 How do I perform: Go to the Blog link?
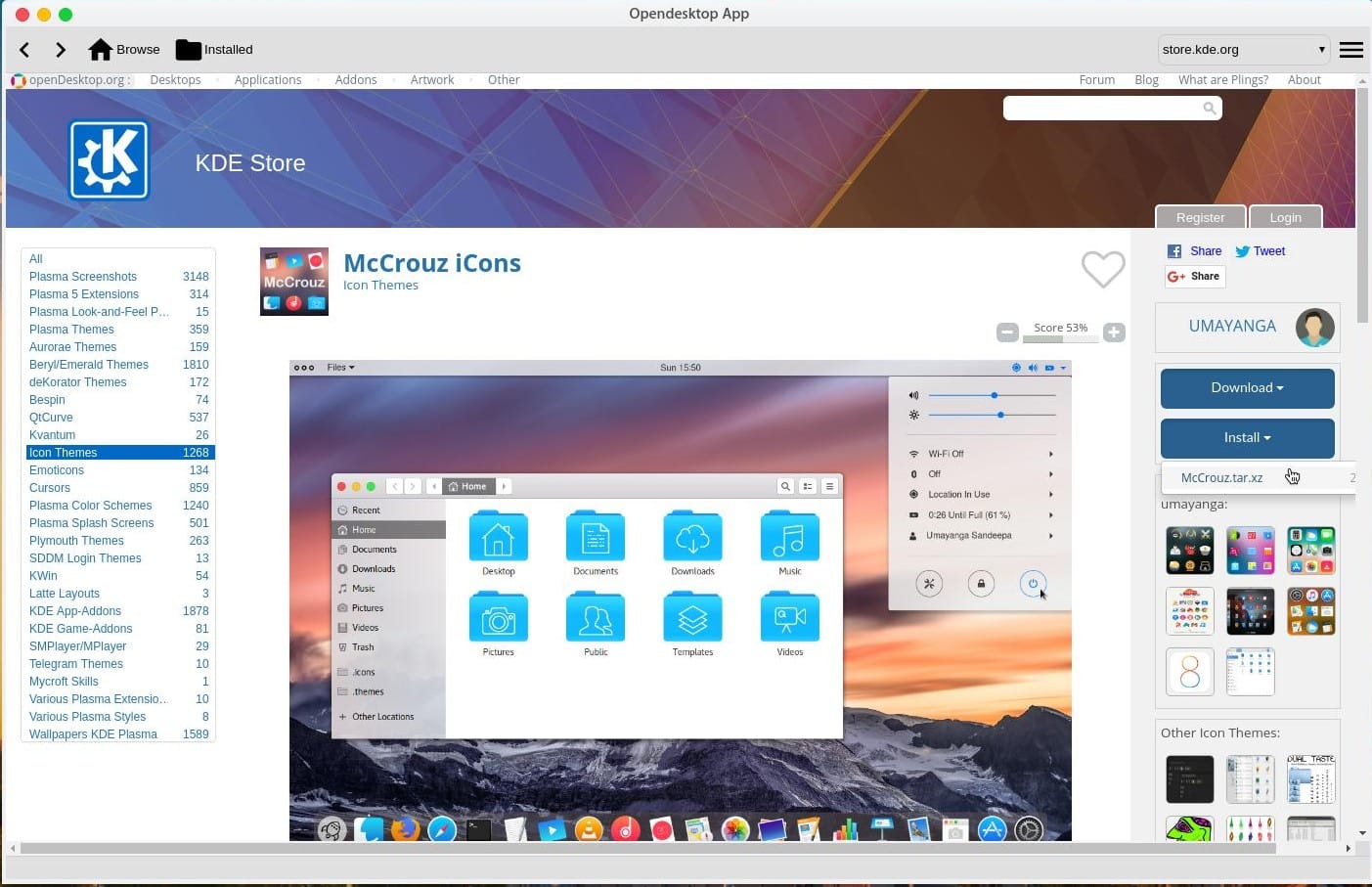(1147, 80)
